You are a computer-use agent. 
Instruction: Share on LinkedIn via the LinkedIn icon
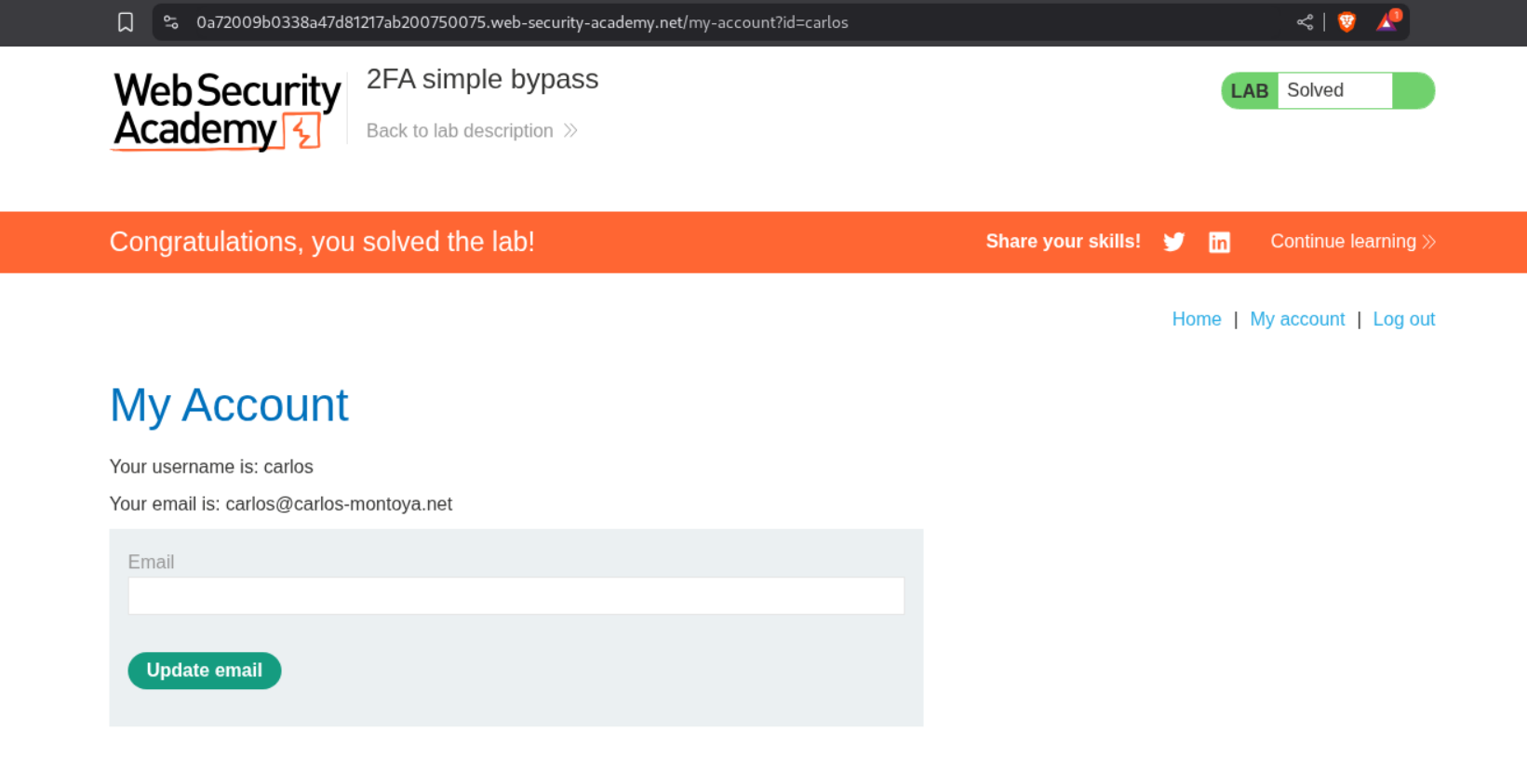pos(1219,242)
